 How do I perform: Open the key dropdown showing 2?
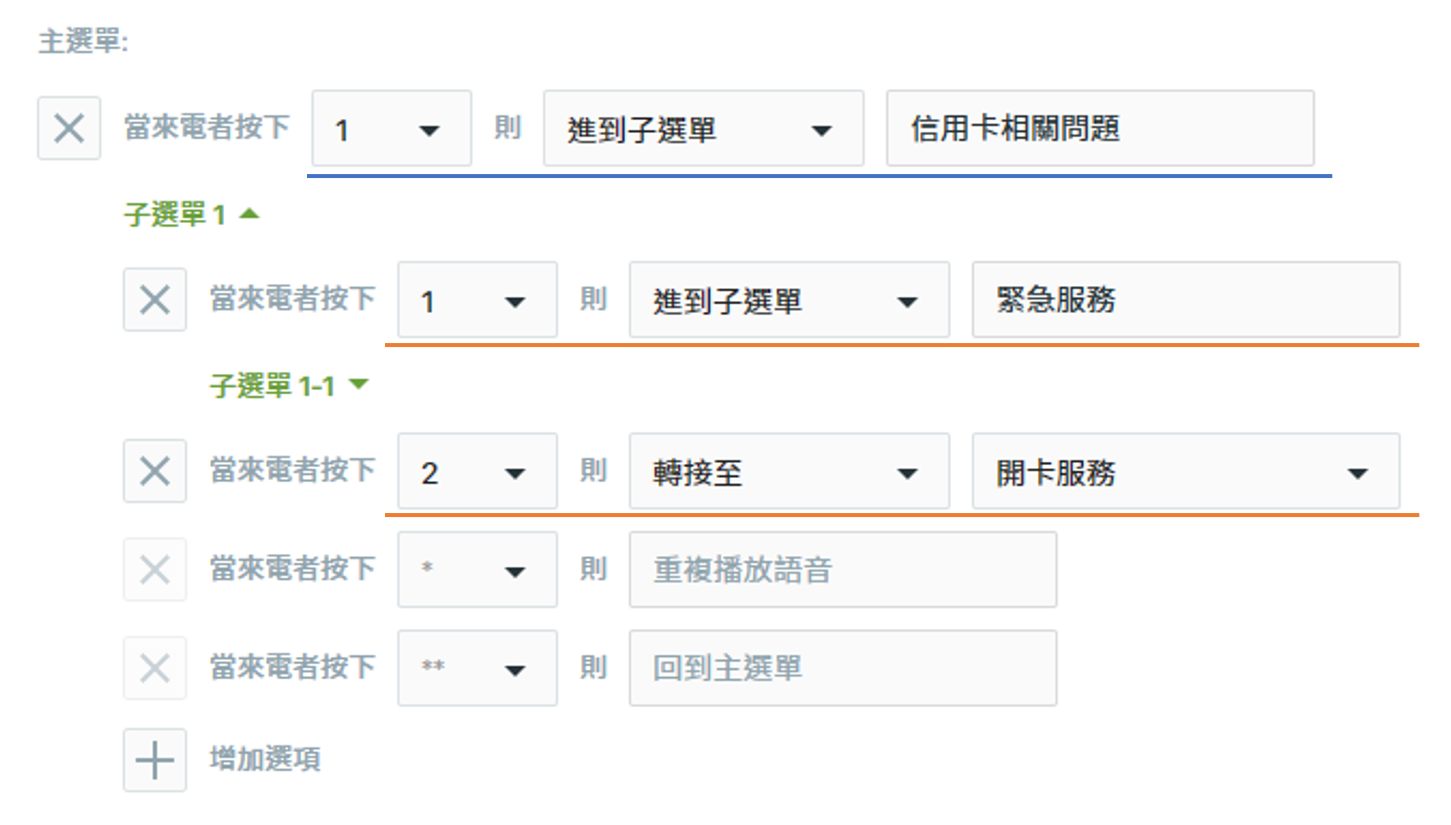click(478, 471)
